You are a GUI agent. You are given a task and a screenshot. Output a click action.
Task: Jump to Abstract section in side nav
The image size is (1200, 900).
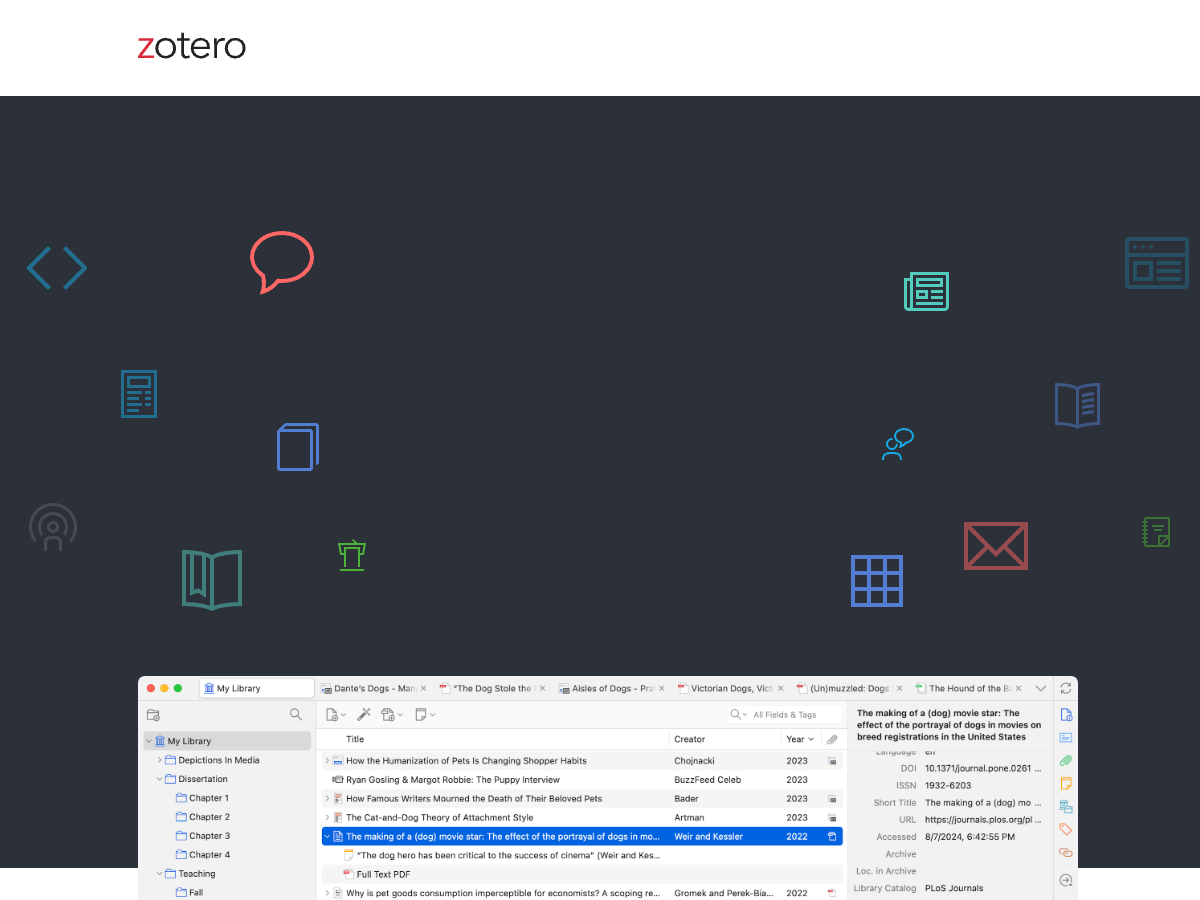tap(1066, 738)
